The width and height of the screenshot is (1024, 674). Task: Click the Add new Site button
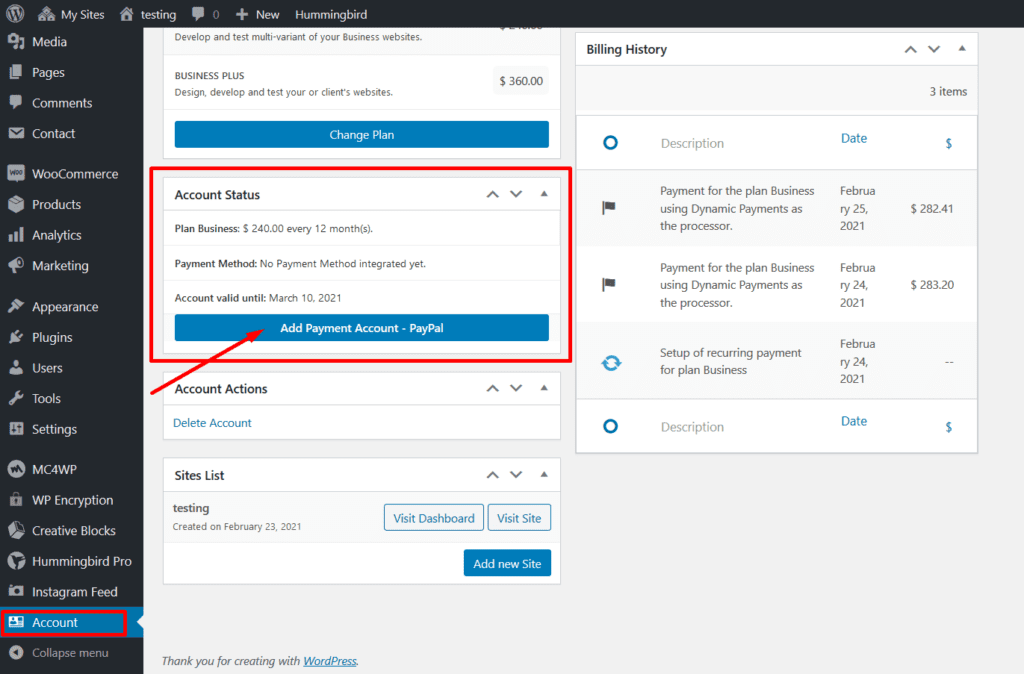pos(507,563)
